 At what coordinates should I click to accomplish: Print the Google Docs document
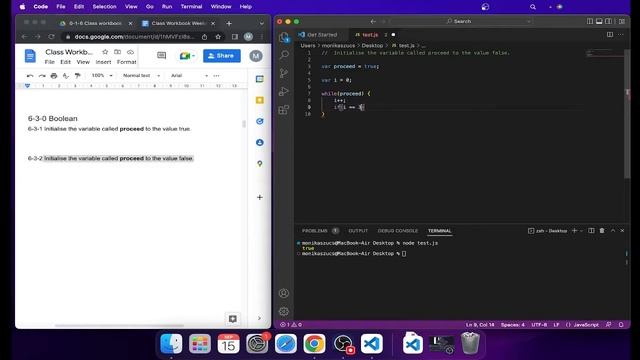(x=54, y=76)
